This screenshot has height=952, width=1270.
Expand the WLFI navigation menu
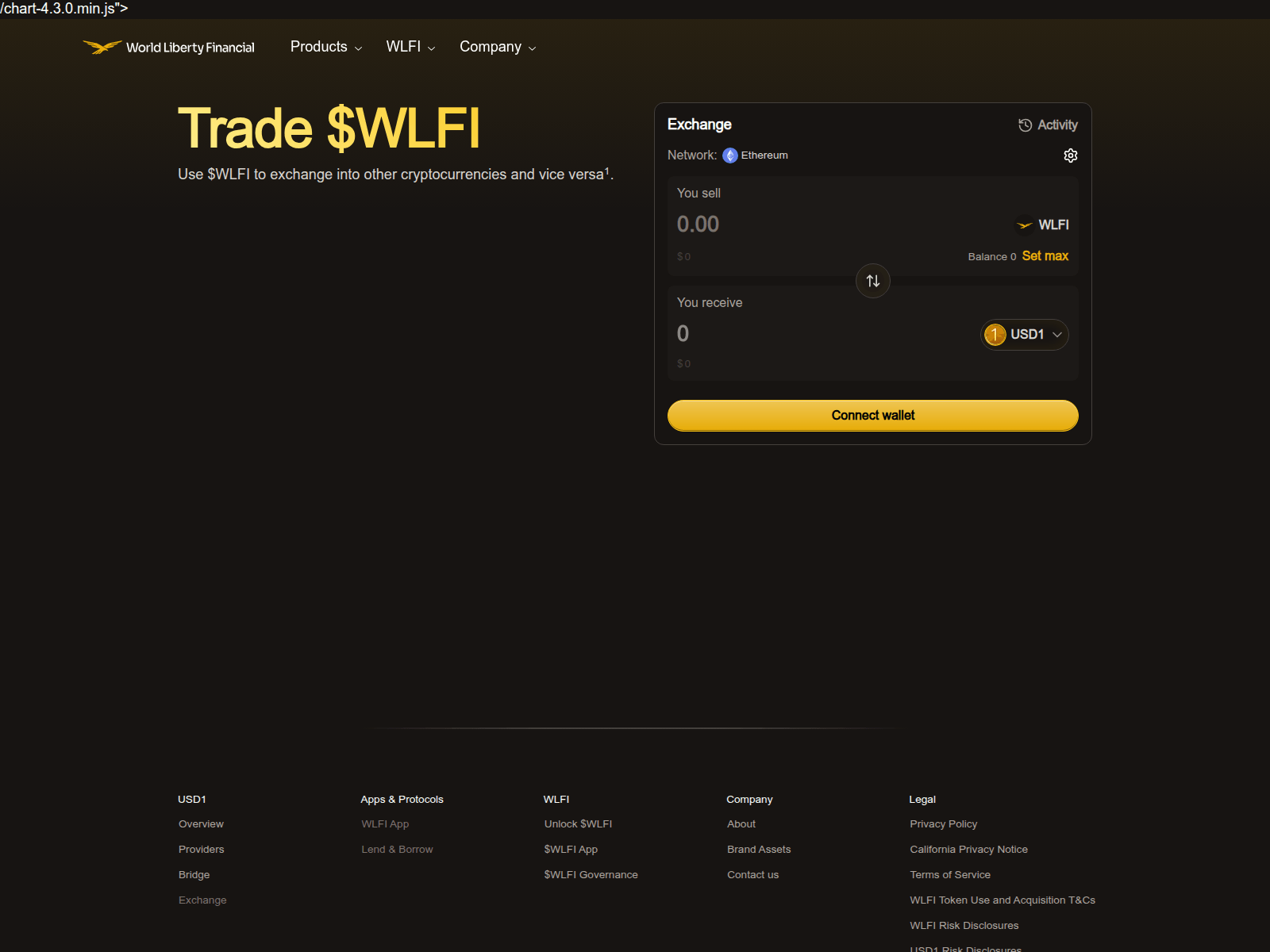point(410,47)
